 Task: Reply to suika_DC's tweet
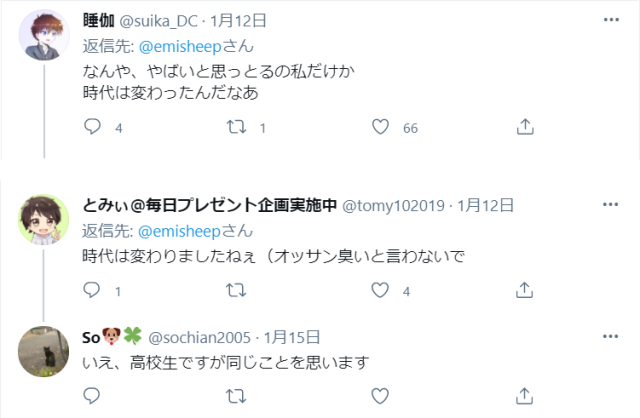click(93, 127)
